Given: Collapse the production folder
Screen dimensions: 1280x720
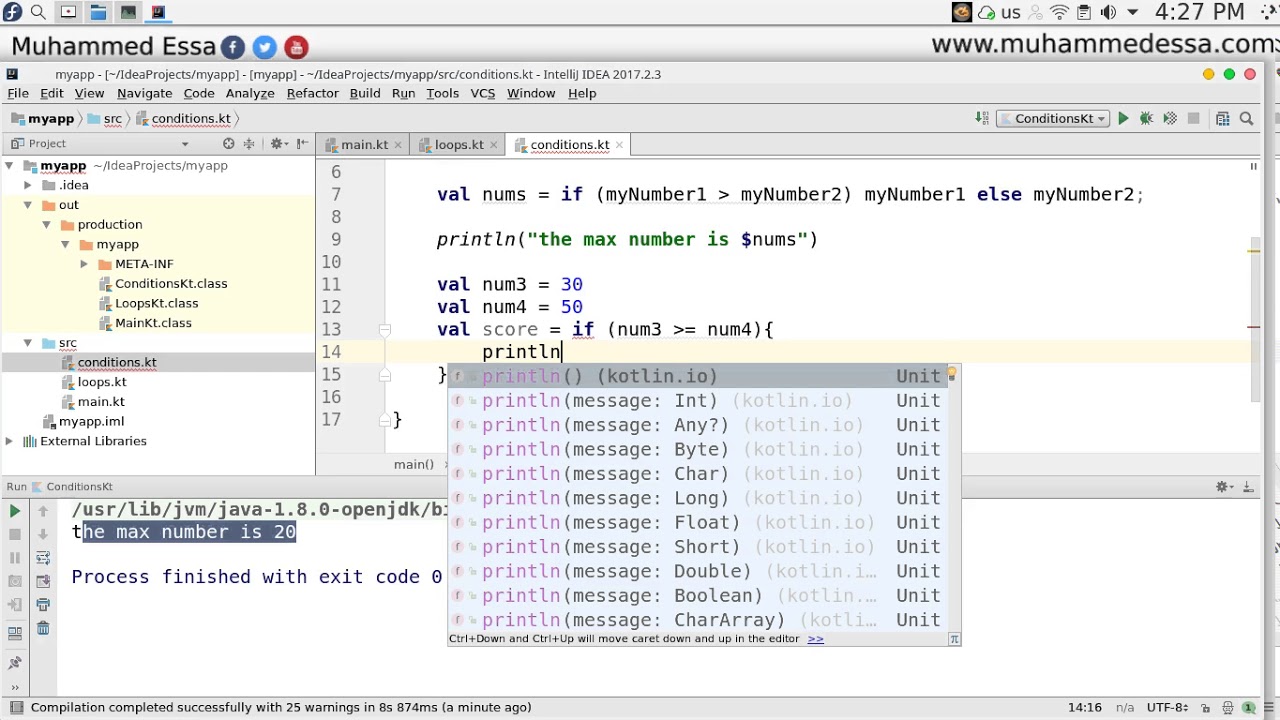Looking at the screenshot, I should 46,225.
